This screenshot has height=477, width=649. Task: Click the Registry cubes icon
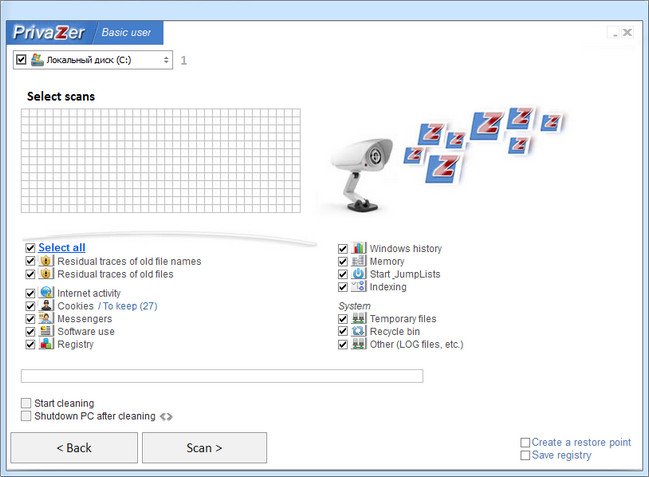(x=46, y=344)
